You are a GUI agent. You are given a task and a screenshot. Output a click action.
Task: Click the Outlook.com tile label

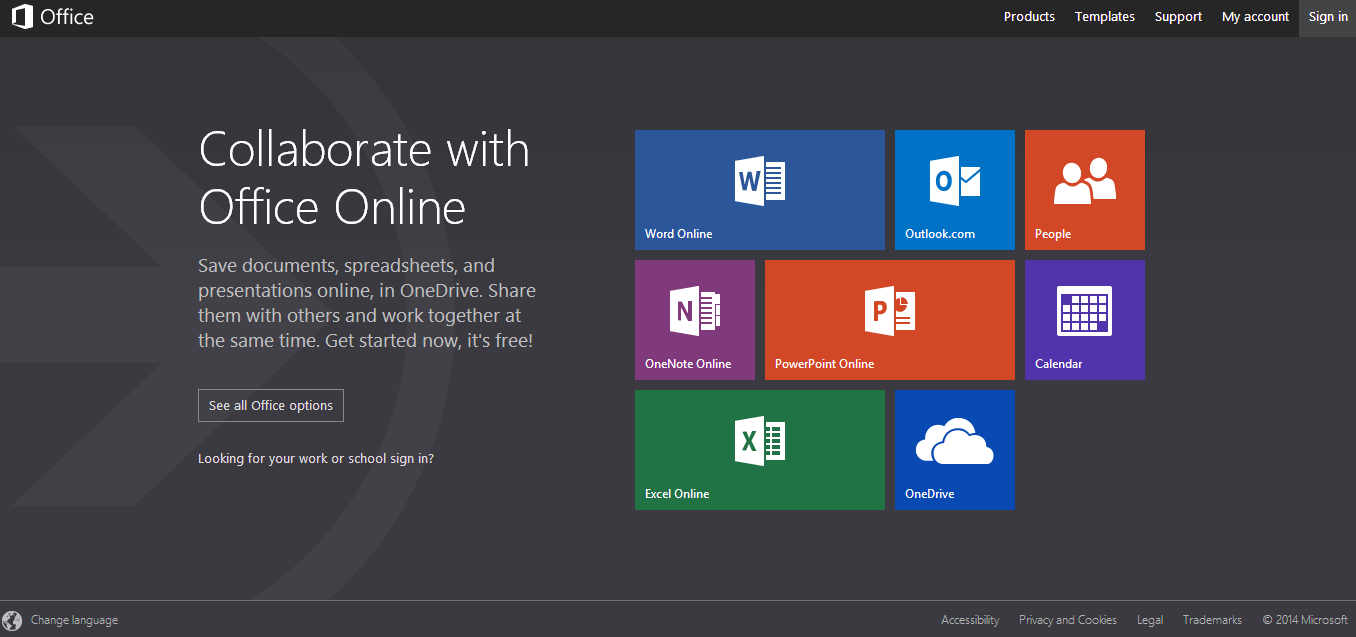point(940,234)
